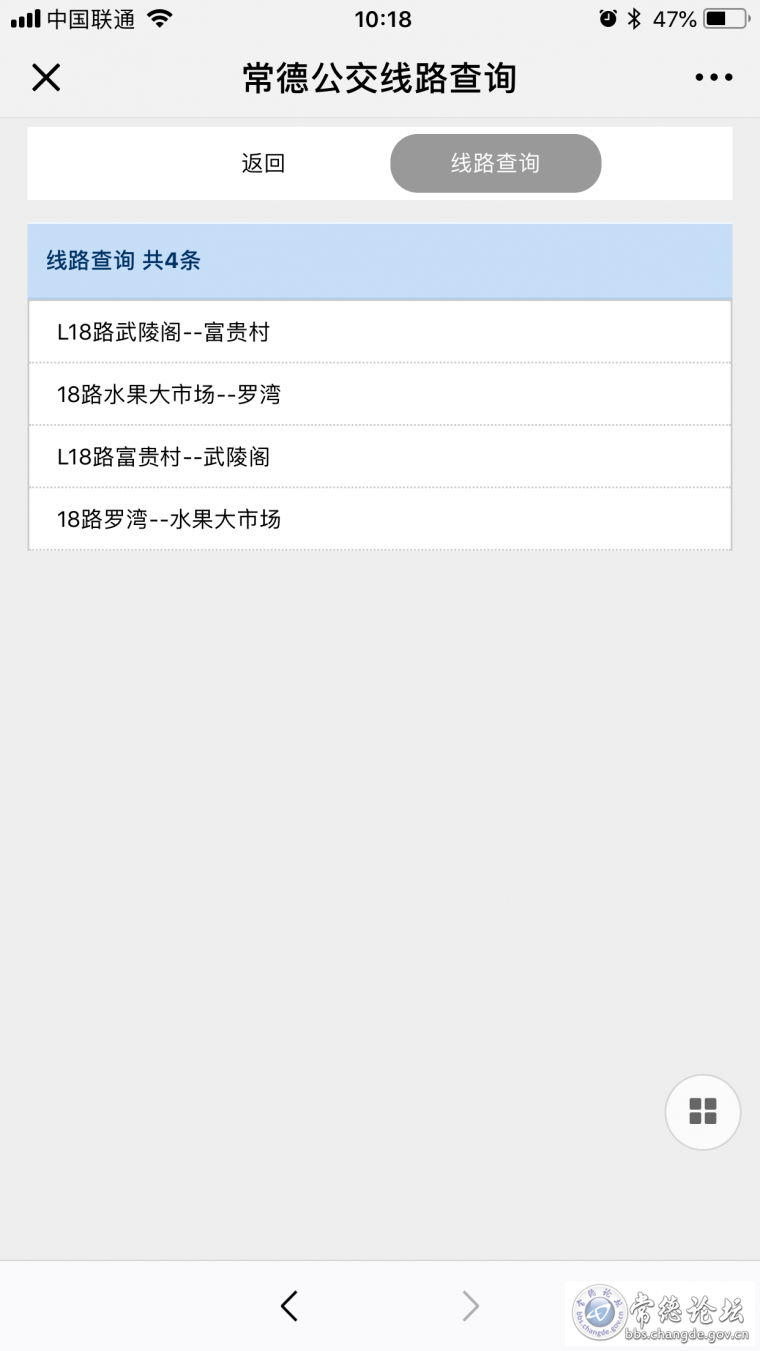Tap the Bluetooth status icon

[x=634, y=18]
